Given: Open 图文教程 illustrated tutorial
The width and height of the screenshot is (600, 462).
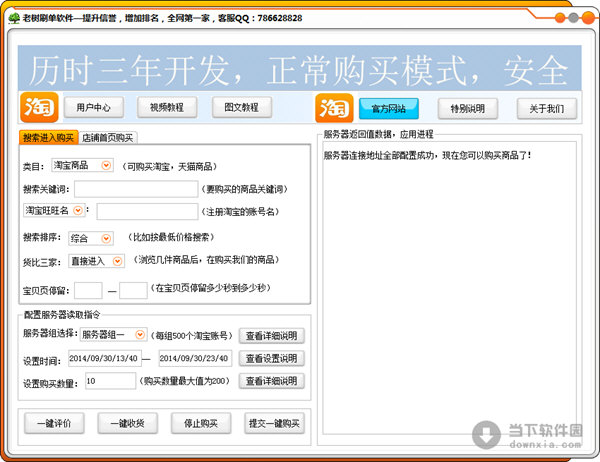Looking at the screenshot, I should [241, 108].
